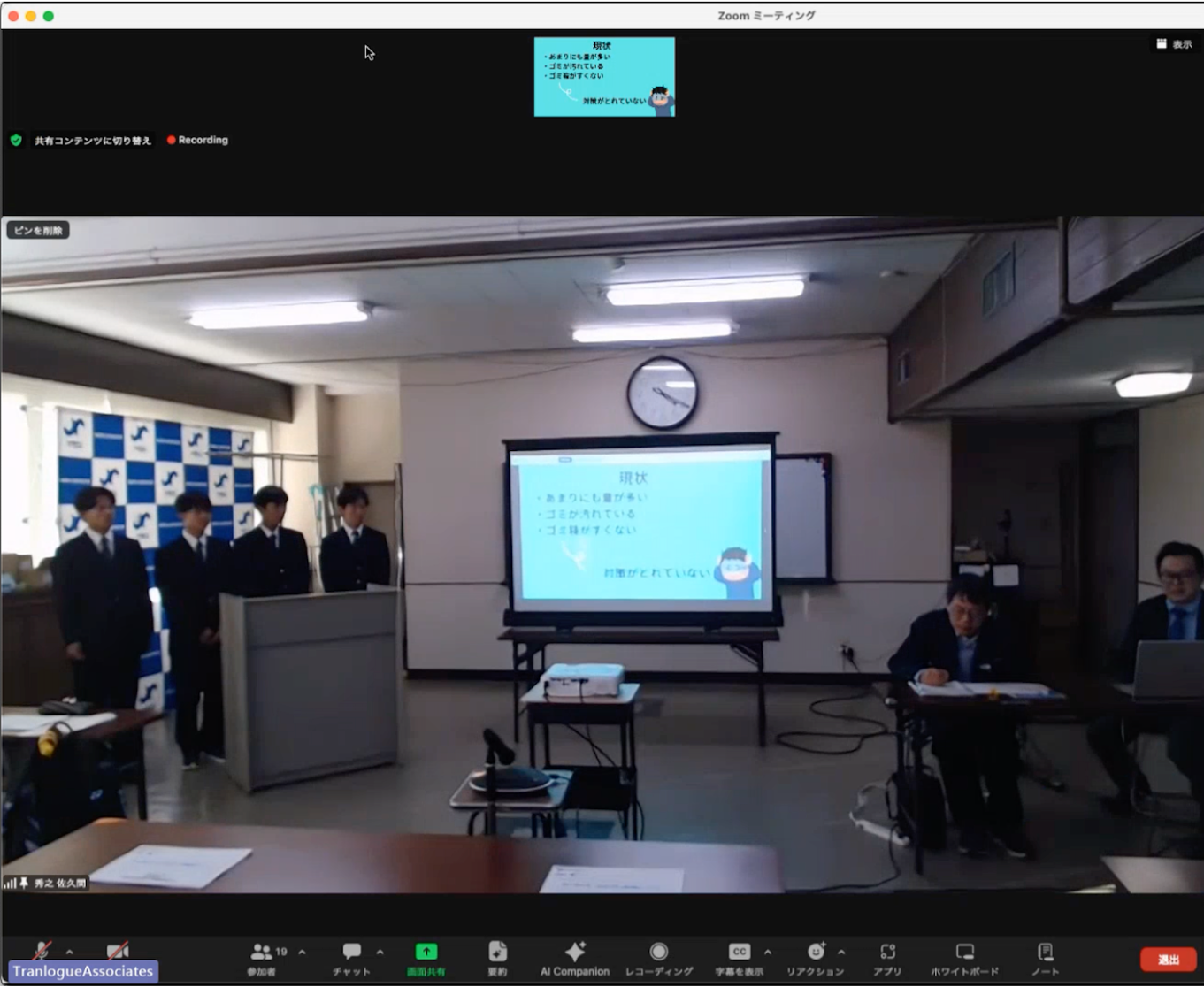
Task: Open the whiteboard (ホワイトボード)
Action: [x=964, y=958]
